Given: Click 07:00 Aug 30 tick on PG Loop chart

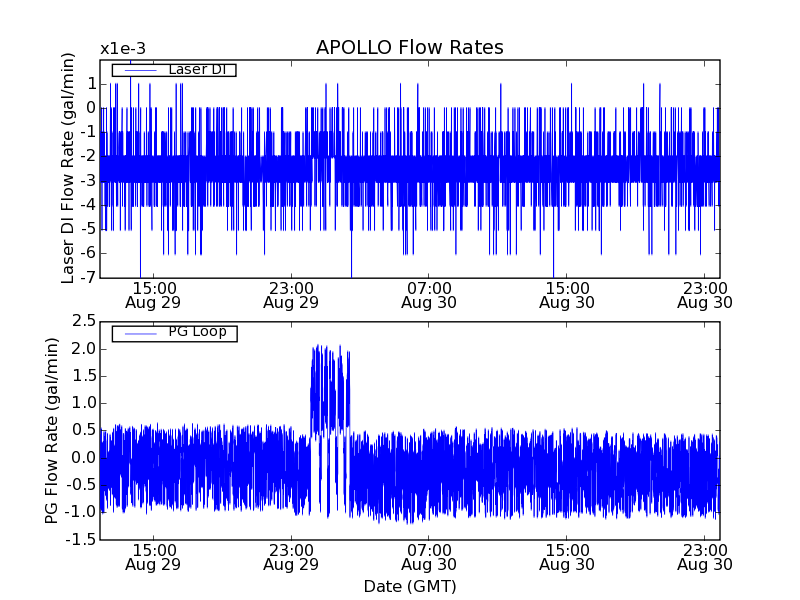Looking at the screenshot, I should pos(428,556).
